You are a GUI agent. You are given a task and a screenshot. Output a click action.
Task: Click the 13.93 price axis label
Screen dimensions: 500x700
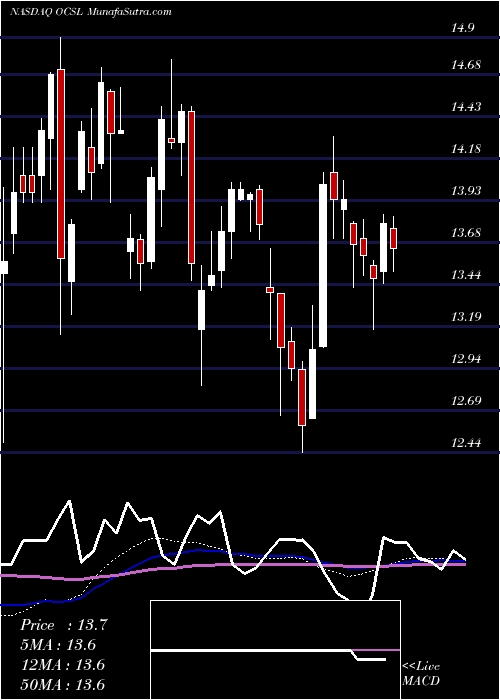pos(467,191)
